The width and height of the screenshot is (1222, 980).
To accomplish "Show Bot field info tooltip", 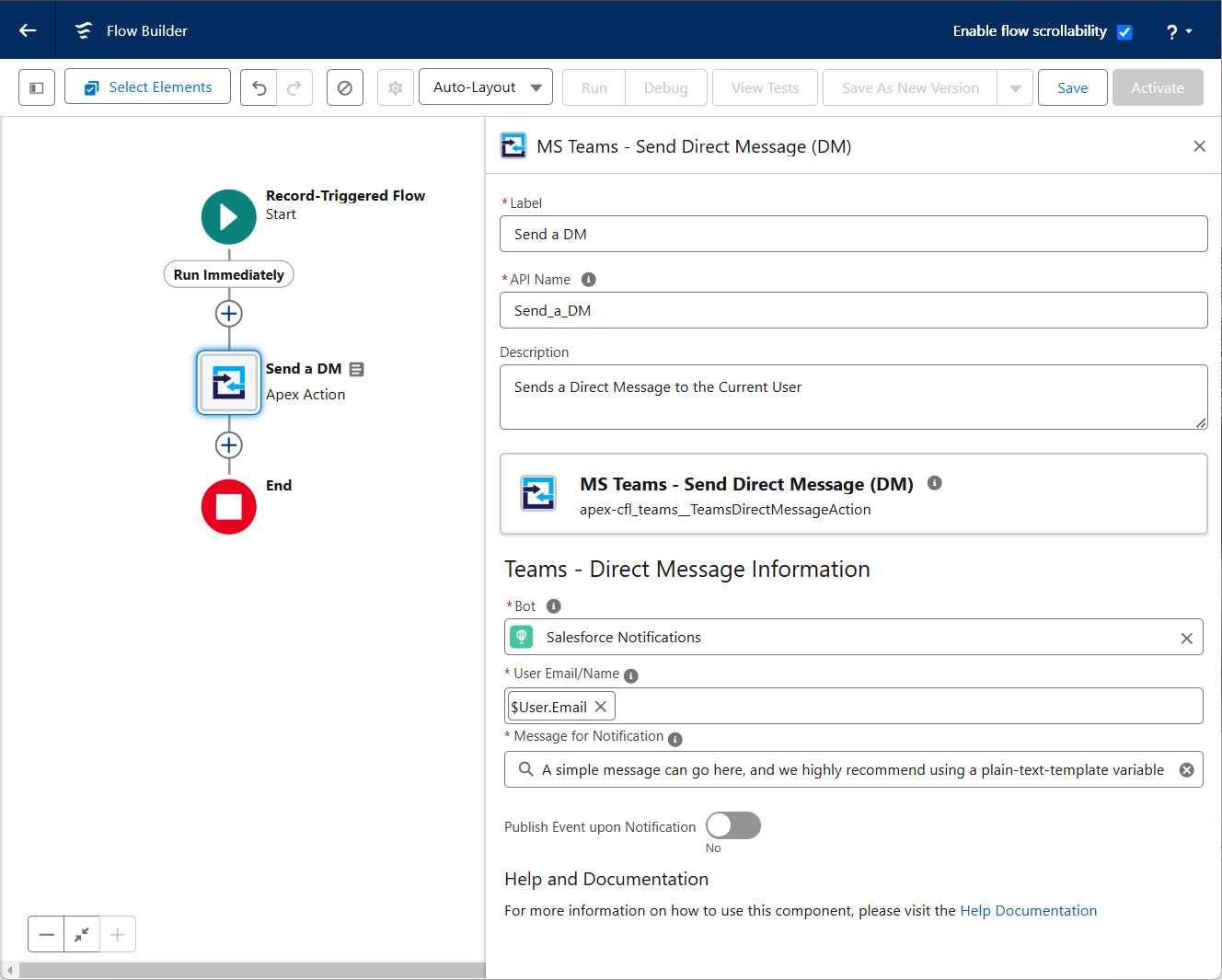I will point(554,606).
